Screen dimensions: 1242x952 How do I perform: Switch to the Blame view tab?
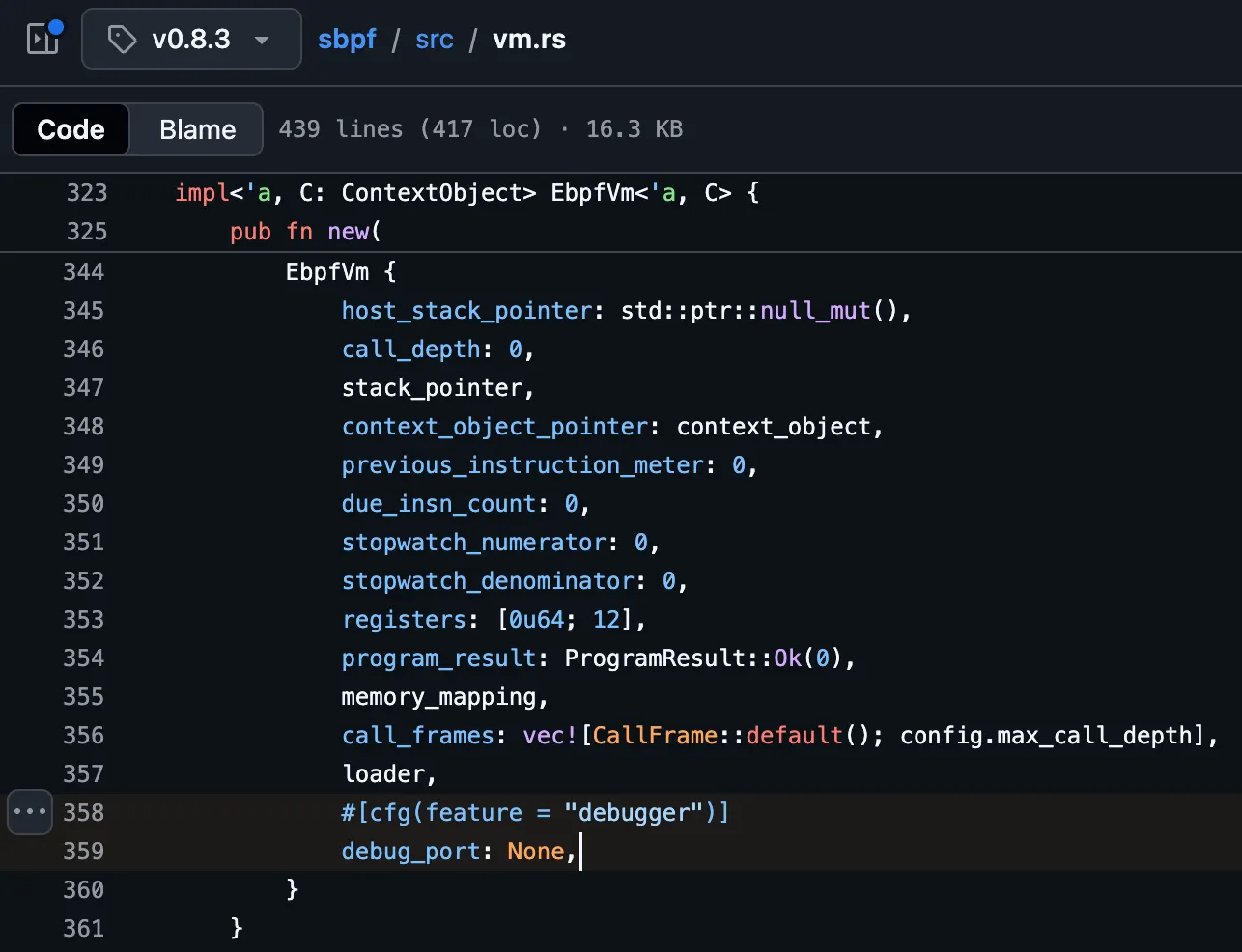197,129
